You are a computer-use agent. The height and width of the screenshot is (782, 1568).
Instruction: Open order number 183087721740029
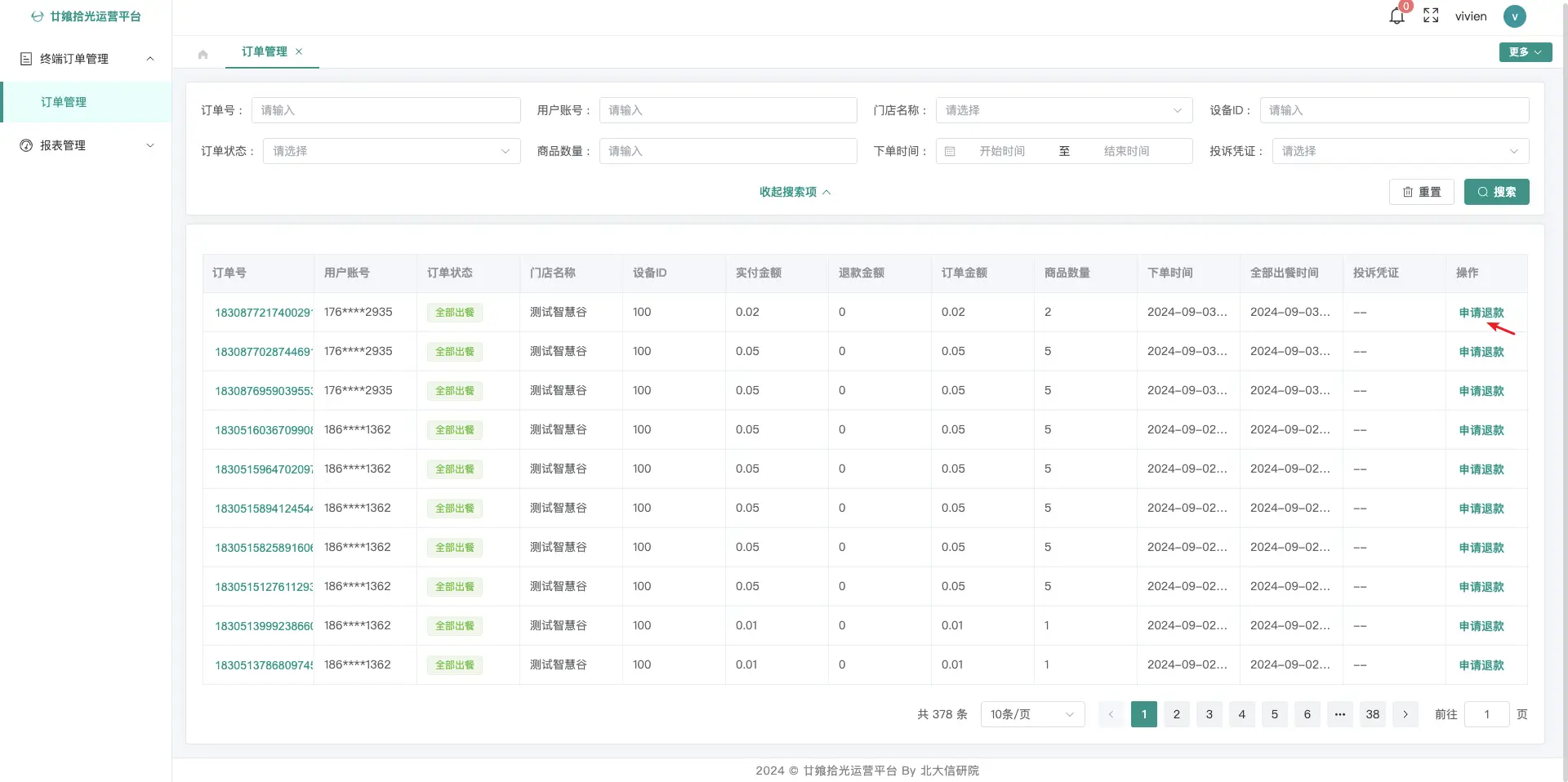263,313
